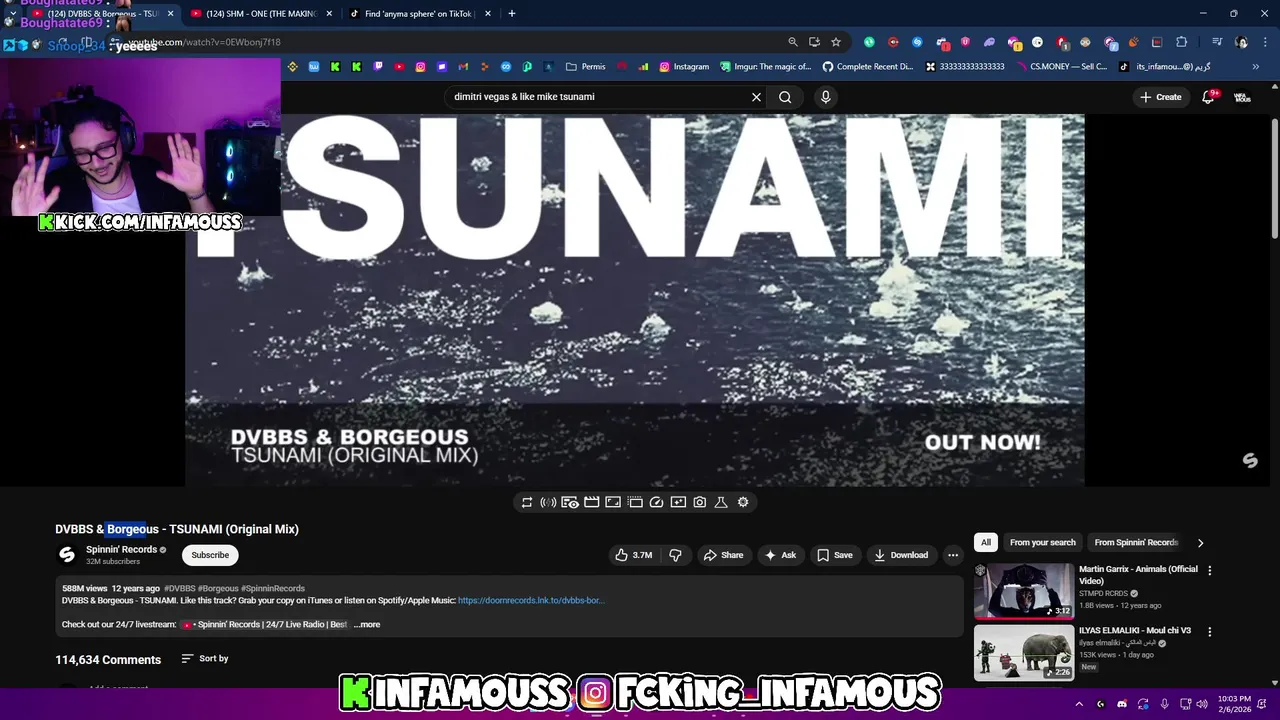Click the loop/repeat icon below the video
Screen dimensions: 1280x720
[527, 502]
